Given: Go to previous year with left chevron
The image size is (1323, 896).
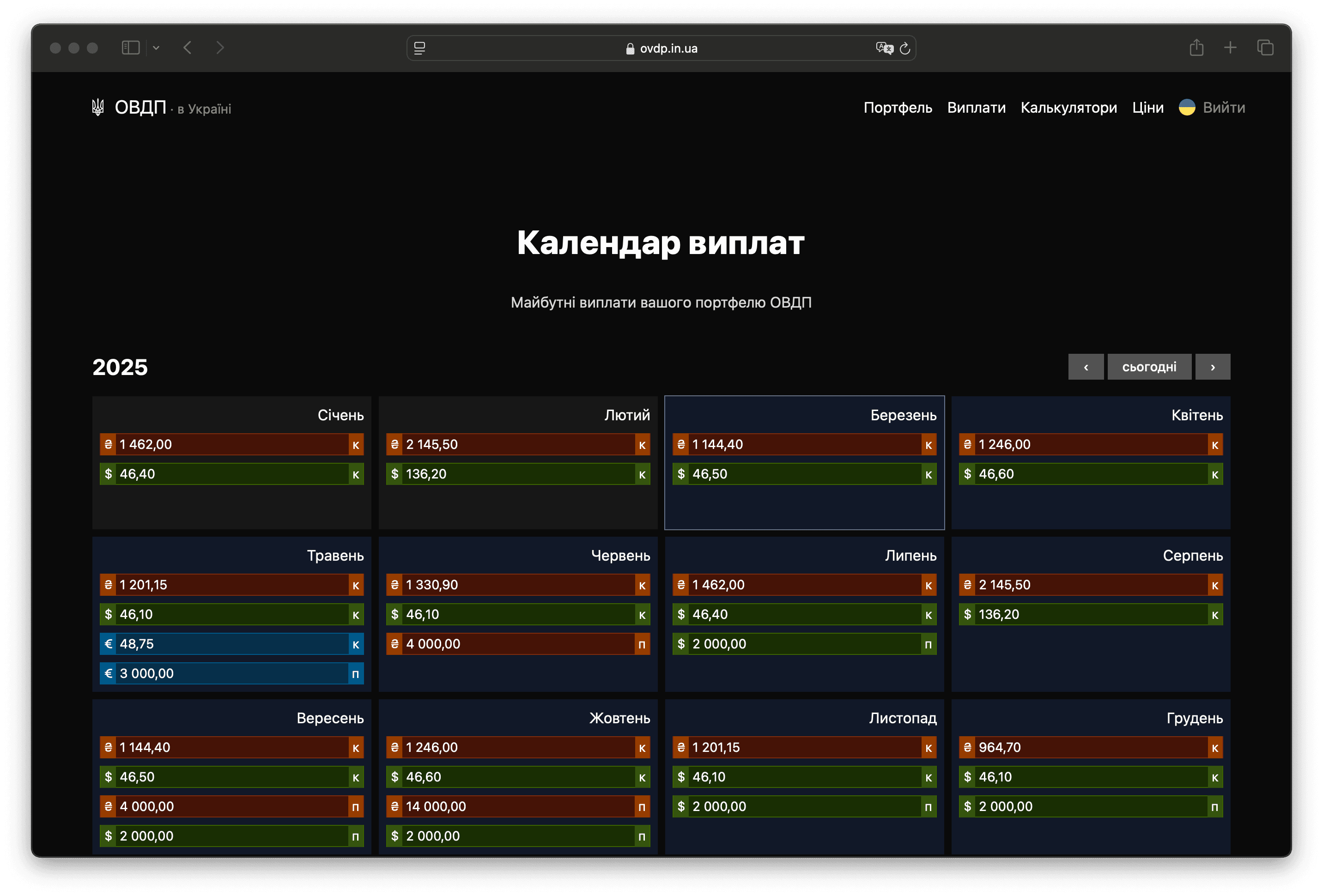Looking at the screenshot, I should point(1086,367).
